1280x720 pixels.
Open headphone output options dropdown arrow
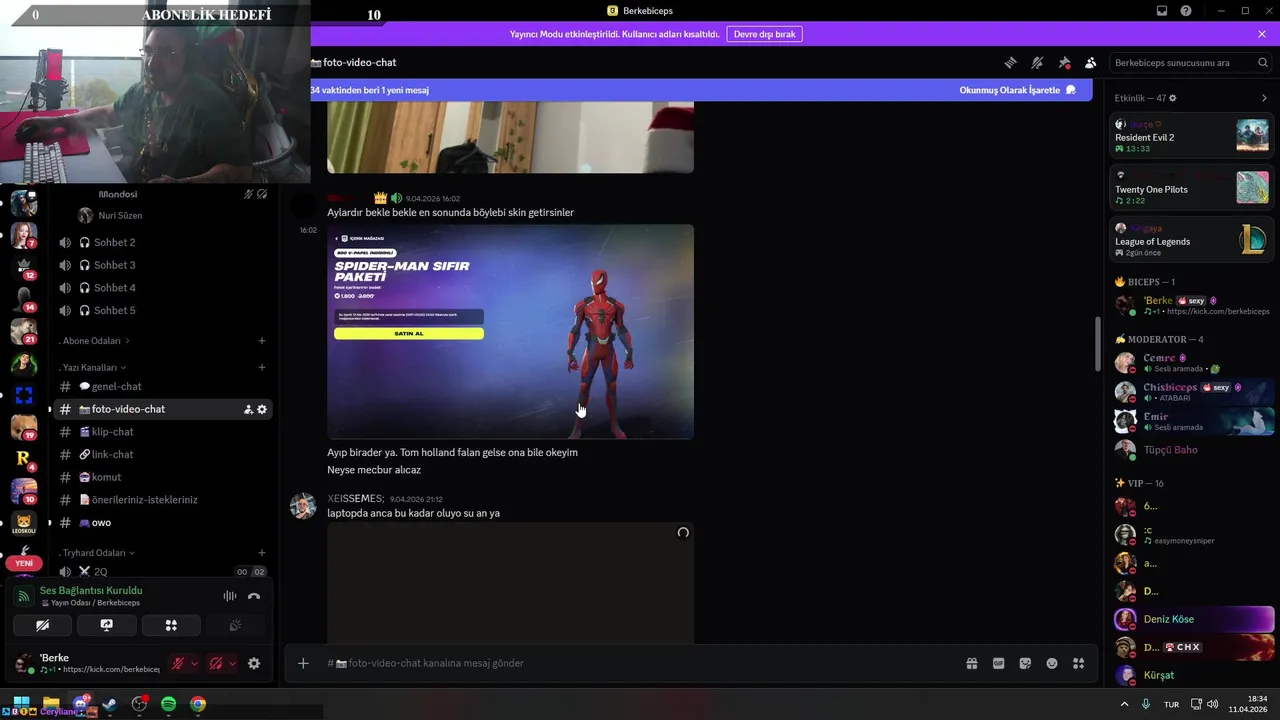pos(233,663)
